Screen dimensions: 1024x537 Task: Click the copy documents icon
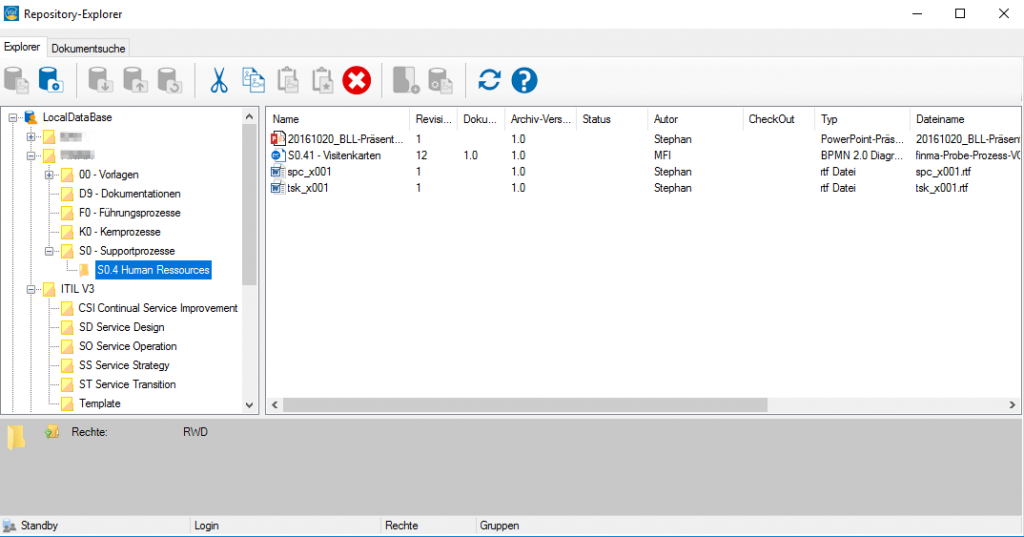click(253, 80)
